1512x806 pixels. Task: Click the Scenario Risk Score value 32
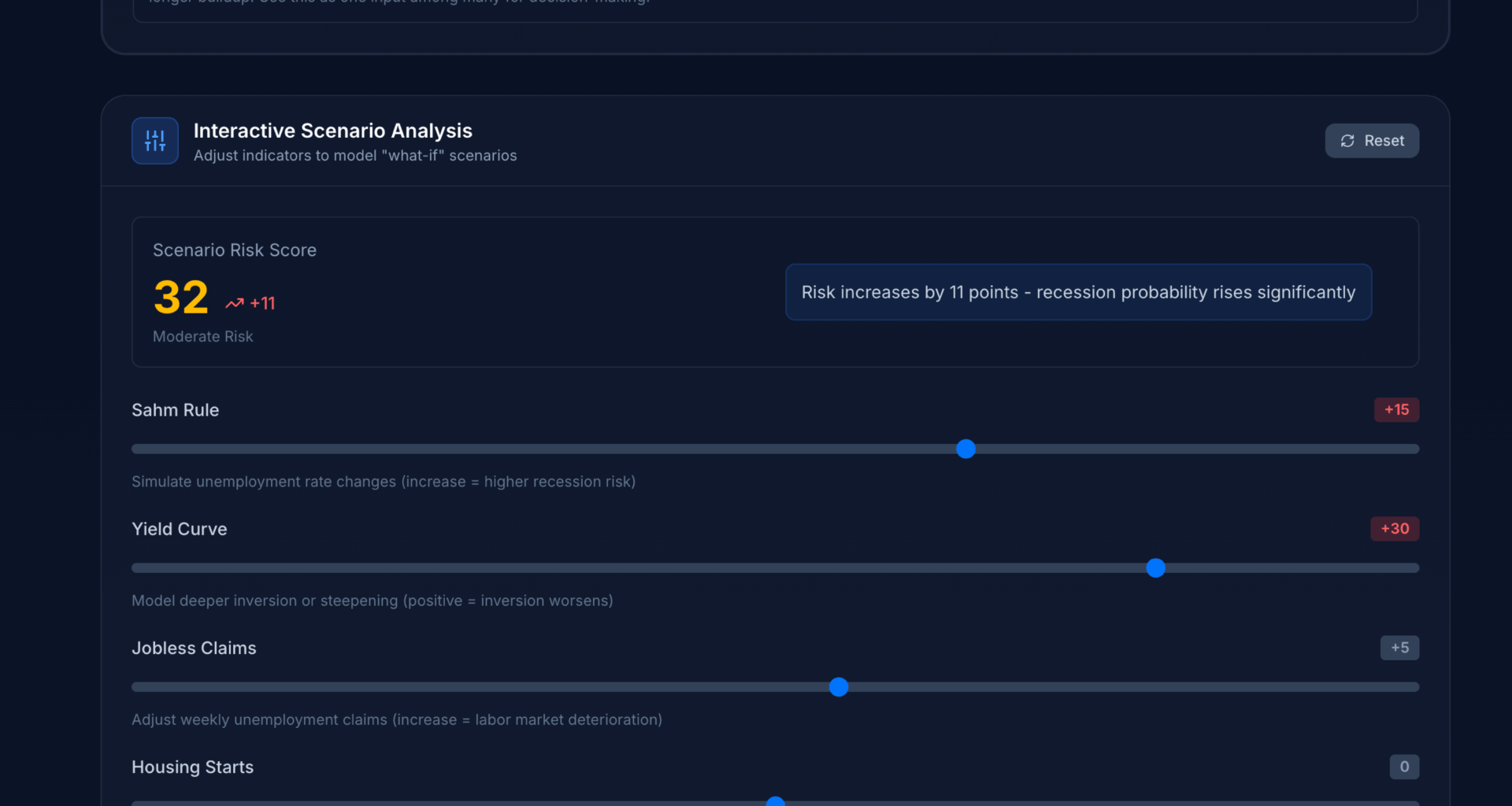(x=180, y=298)
